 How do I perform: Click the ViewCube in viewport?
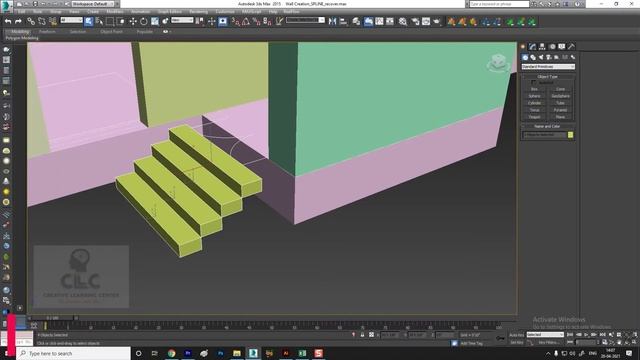(498, 62)
